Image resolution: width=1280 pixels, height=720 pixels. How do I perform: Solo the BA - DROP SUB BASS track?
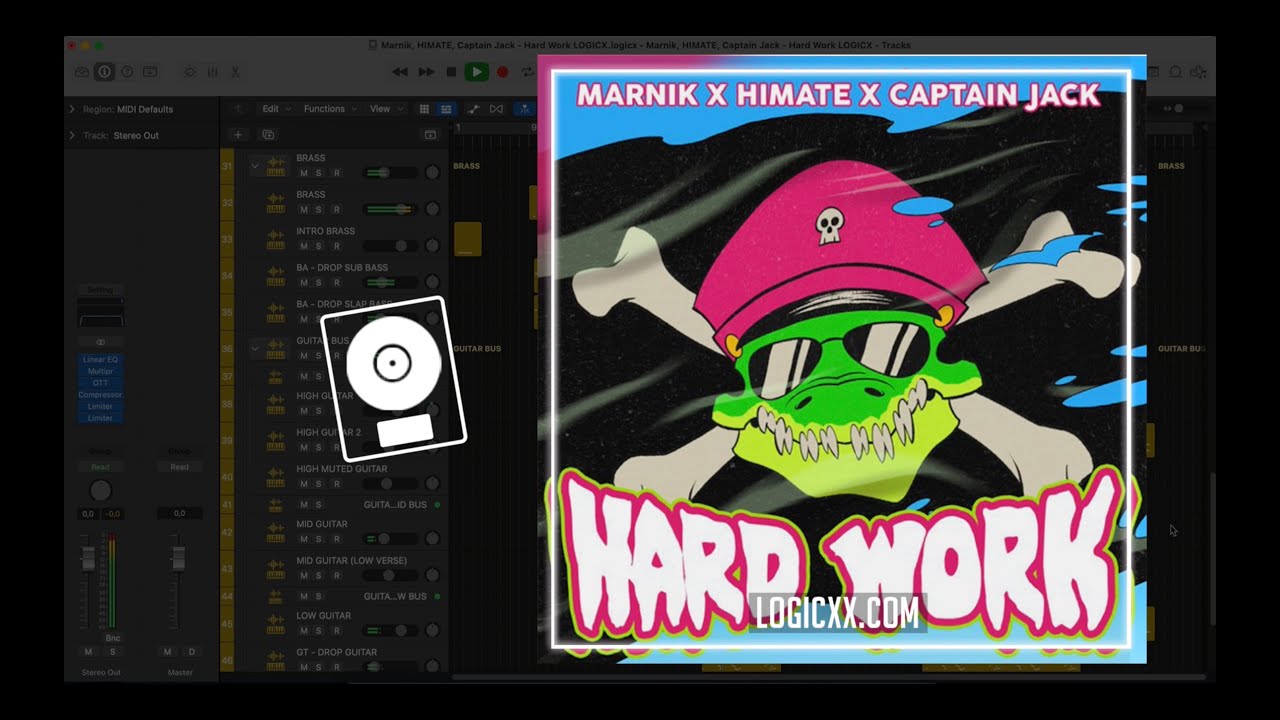(319, 283)
